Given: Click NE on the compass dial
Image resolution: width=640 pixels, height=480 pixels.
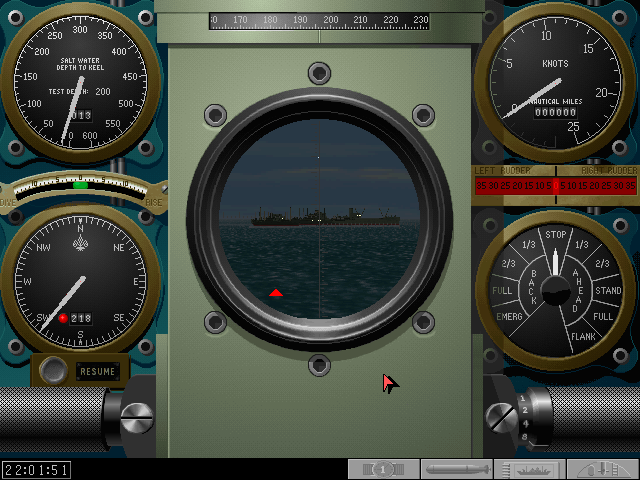Looking at the screenshot, I should tap(119, 246).
